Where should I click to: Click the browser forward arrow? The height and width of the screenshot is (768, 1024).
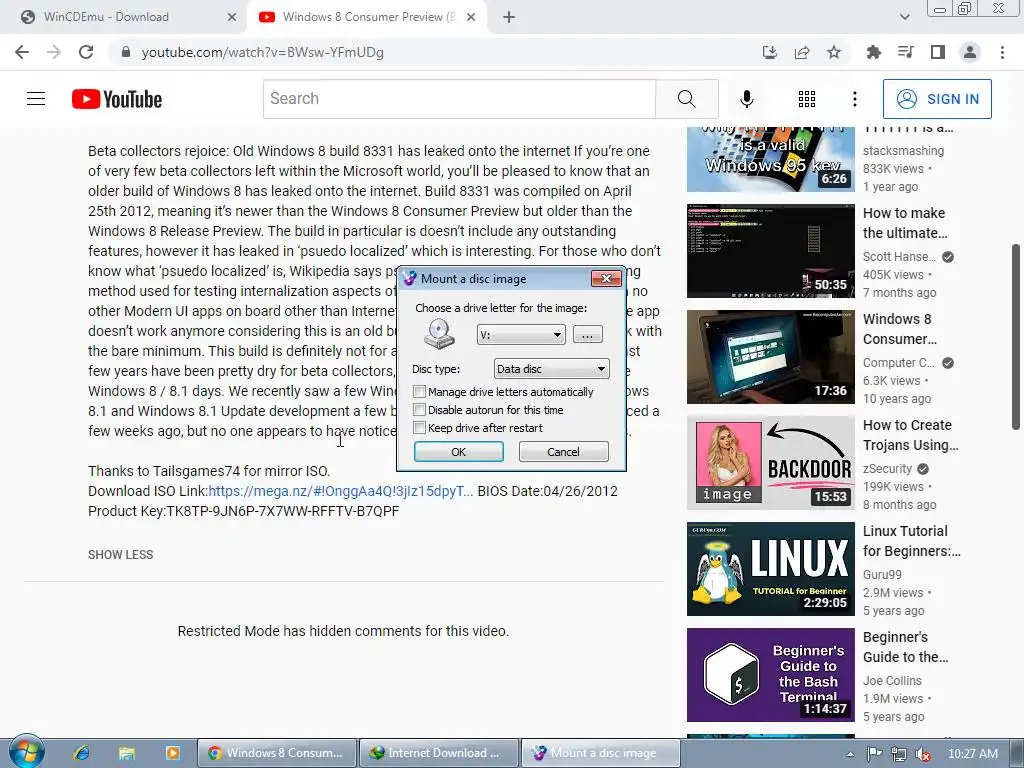tap(54, 52)
